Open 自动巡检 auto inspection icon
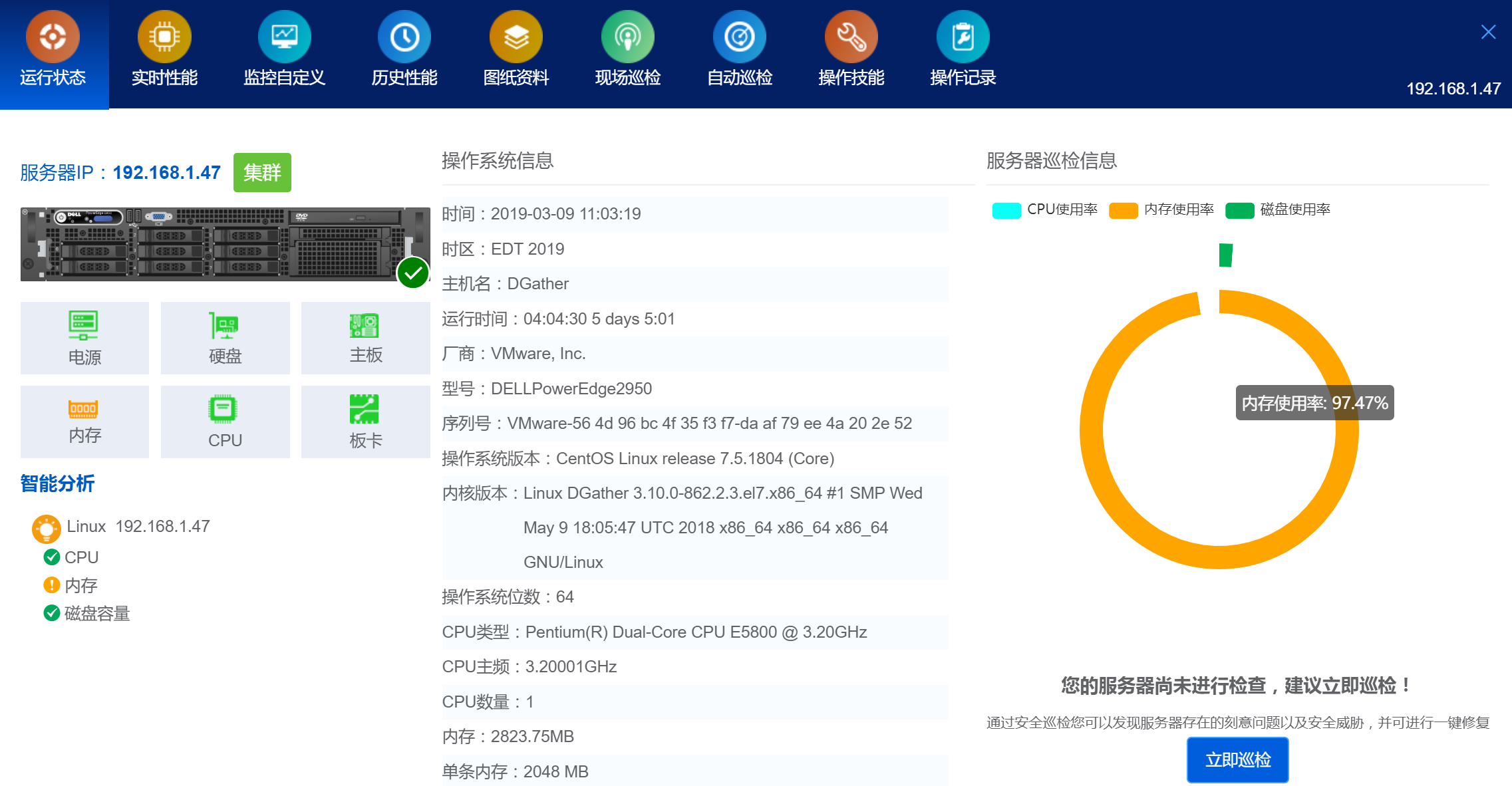This screenshot has height=786, width=1512. point(739,37)
